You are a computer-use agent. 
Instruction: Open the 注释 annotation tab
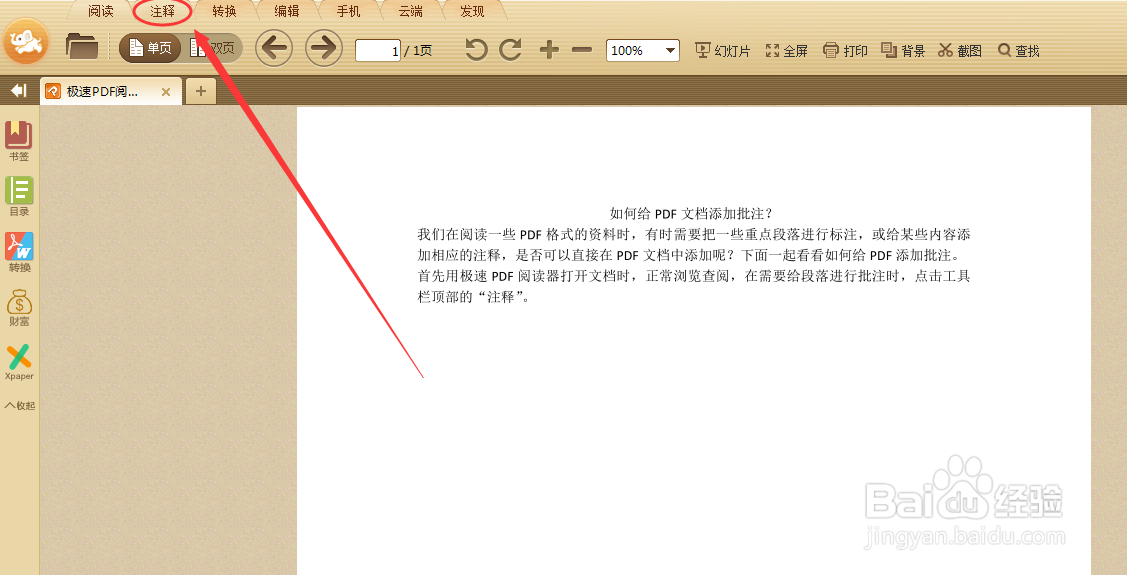[162, 12]
